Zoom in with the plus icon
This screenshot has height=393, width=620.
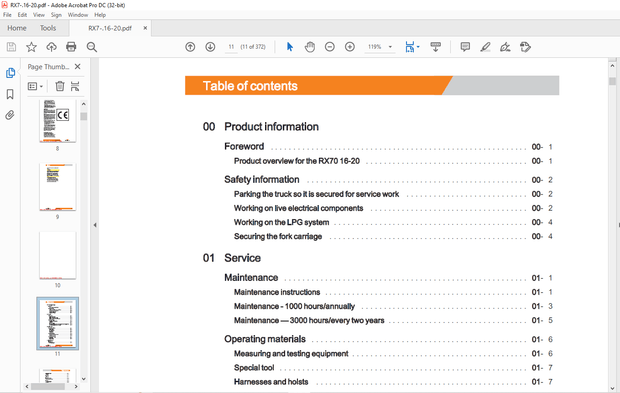click(x=350, y=47)
